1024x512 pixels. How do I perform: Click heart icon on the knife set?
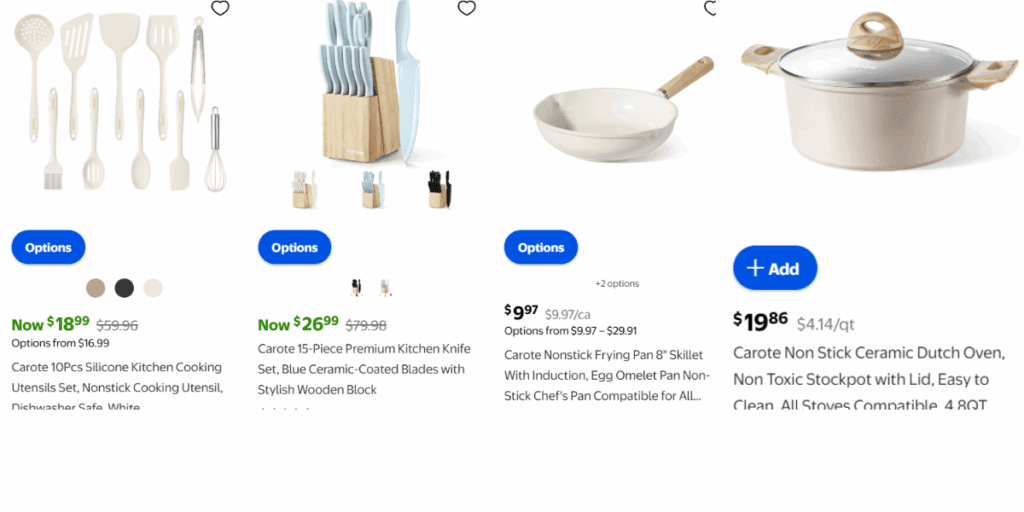(466, 8)
